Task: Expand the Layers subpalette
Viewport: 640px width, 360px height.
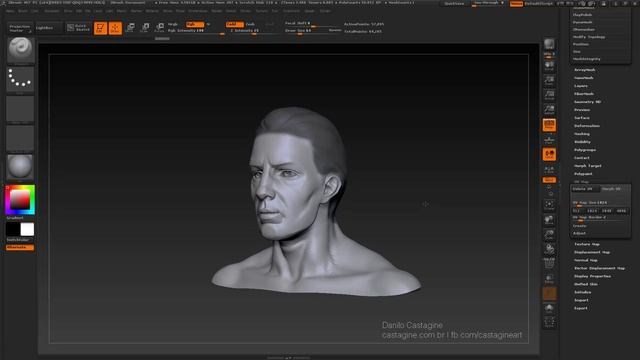Action: pos(581,86)
